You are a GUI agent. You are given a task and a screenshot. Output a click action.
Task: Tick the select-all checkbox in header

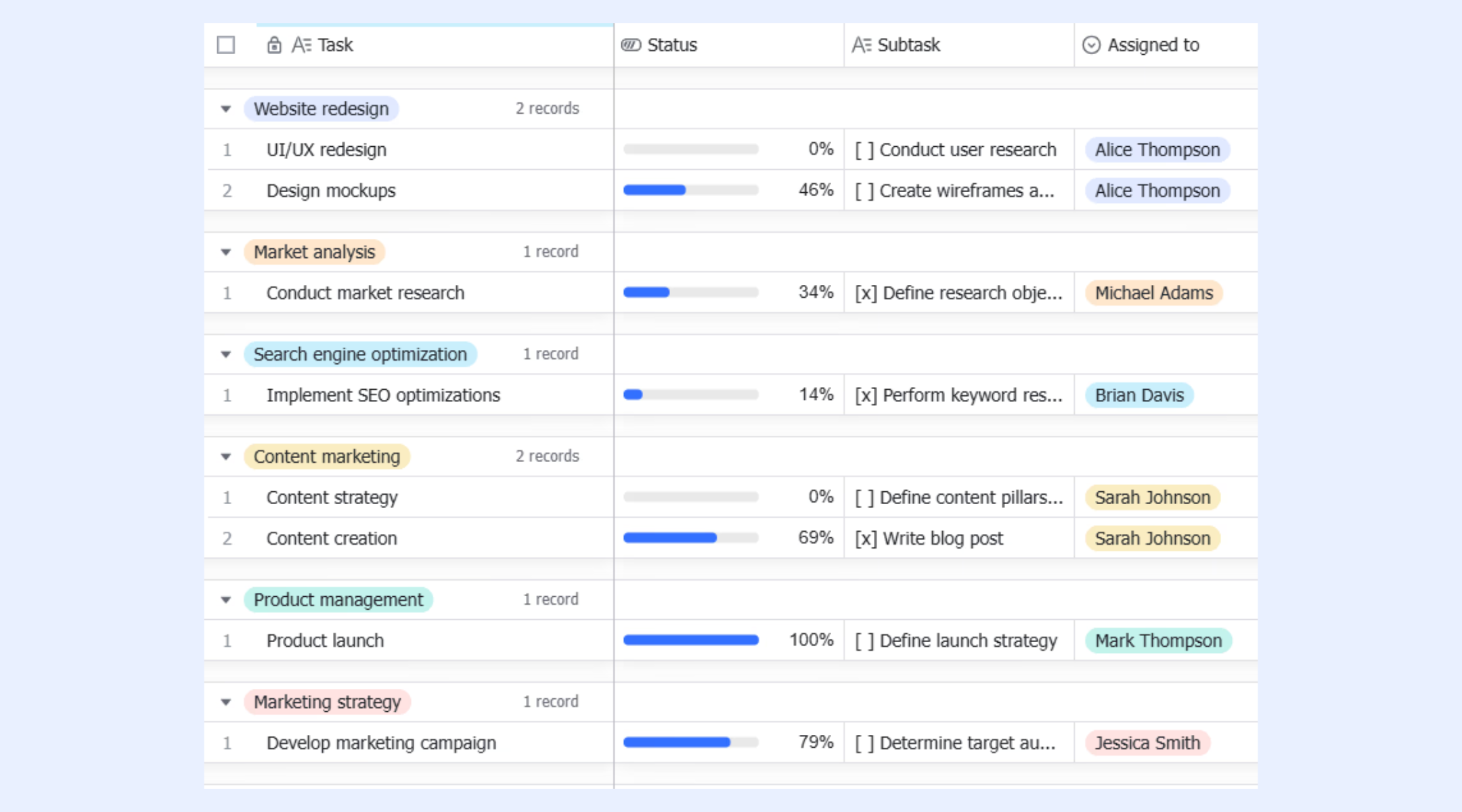click(x=226, y=45)
